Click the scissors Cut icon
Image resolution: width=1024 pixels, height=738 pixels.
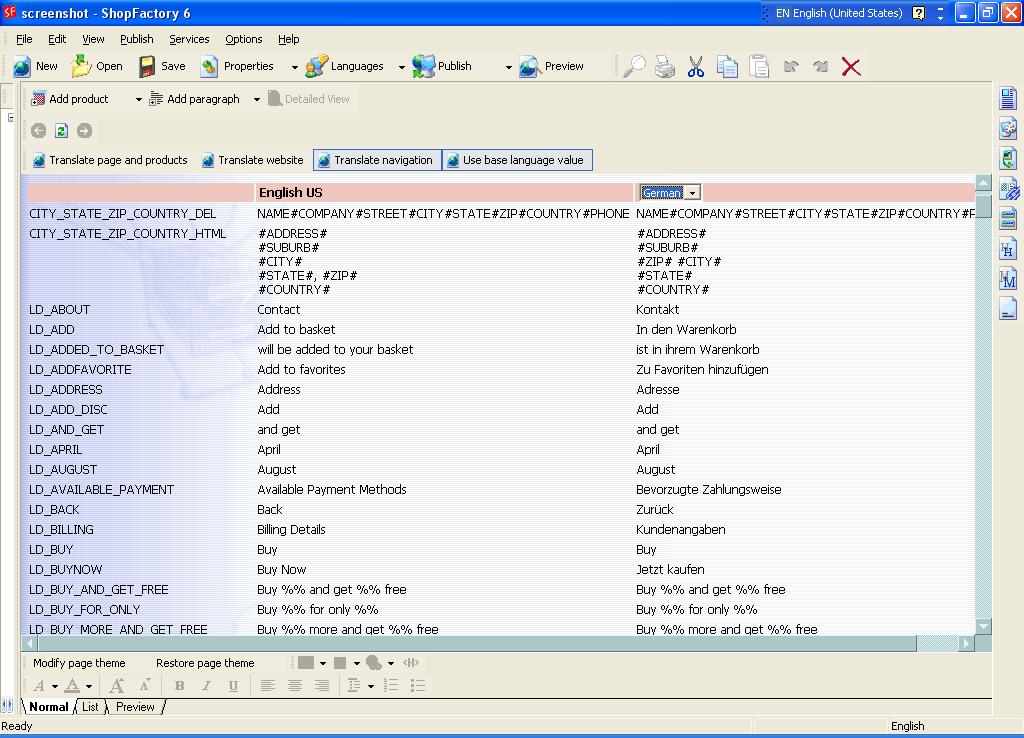(x=696, y=67)
